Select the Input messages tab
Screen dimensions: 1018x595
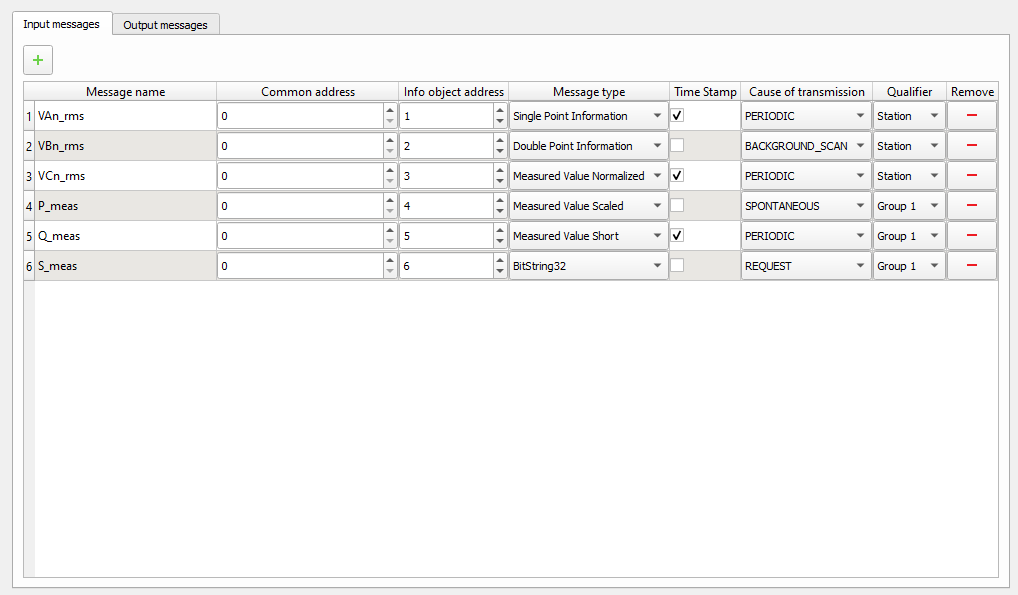click(62, 24)
